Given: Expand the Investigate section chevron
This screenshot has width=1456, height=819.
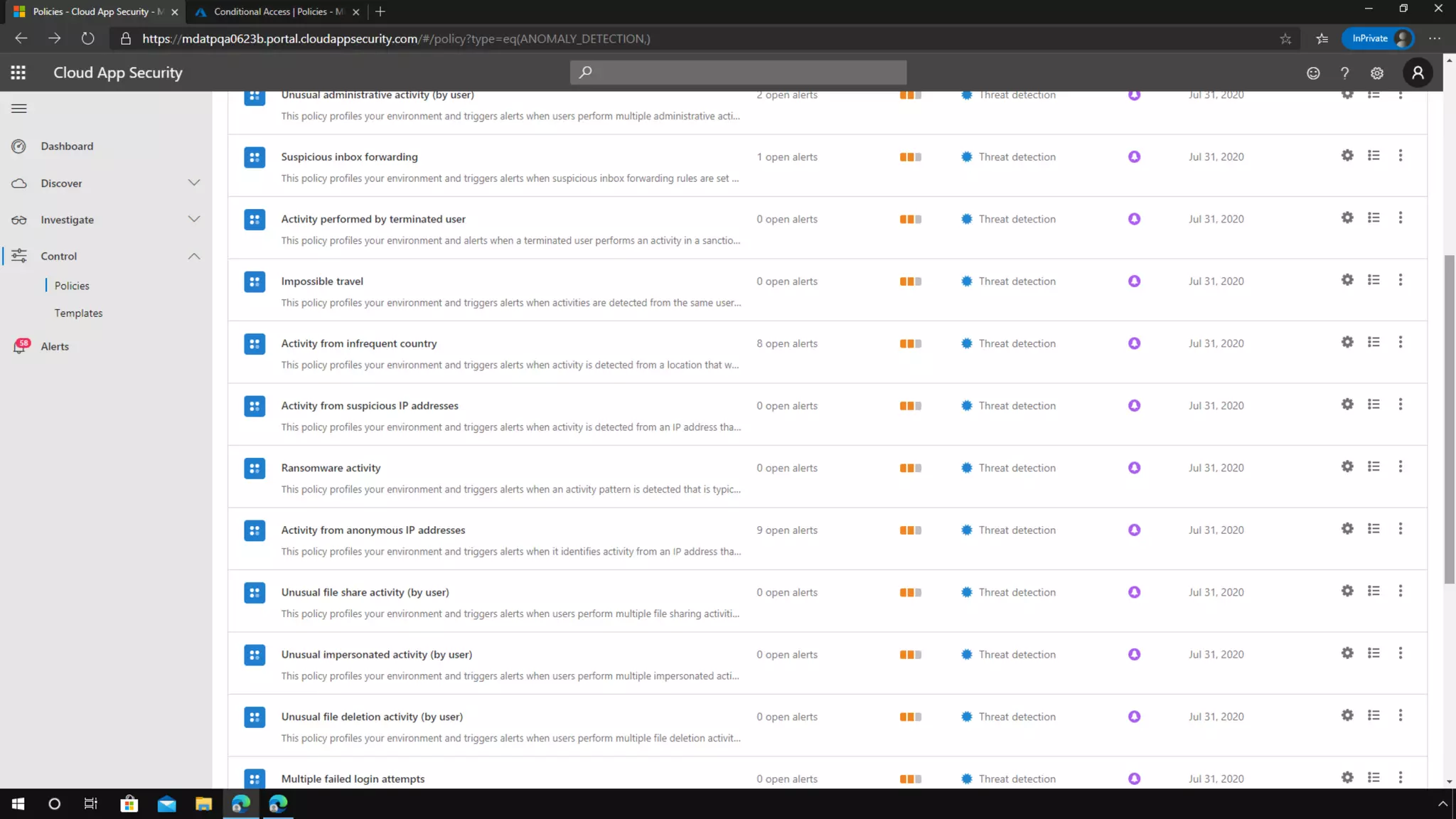Looking at the screenshot, I should pos(194,219).
